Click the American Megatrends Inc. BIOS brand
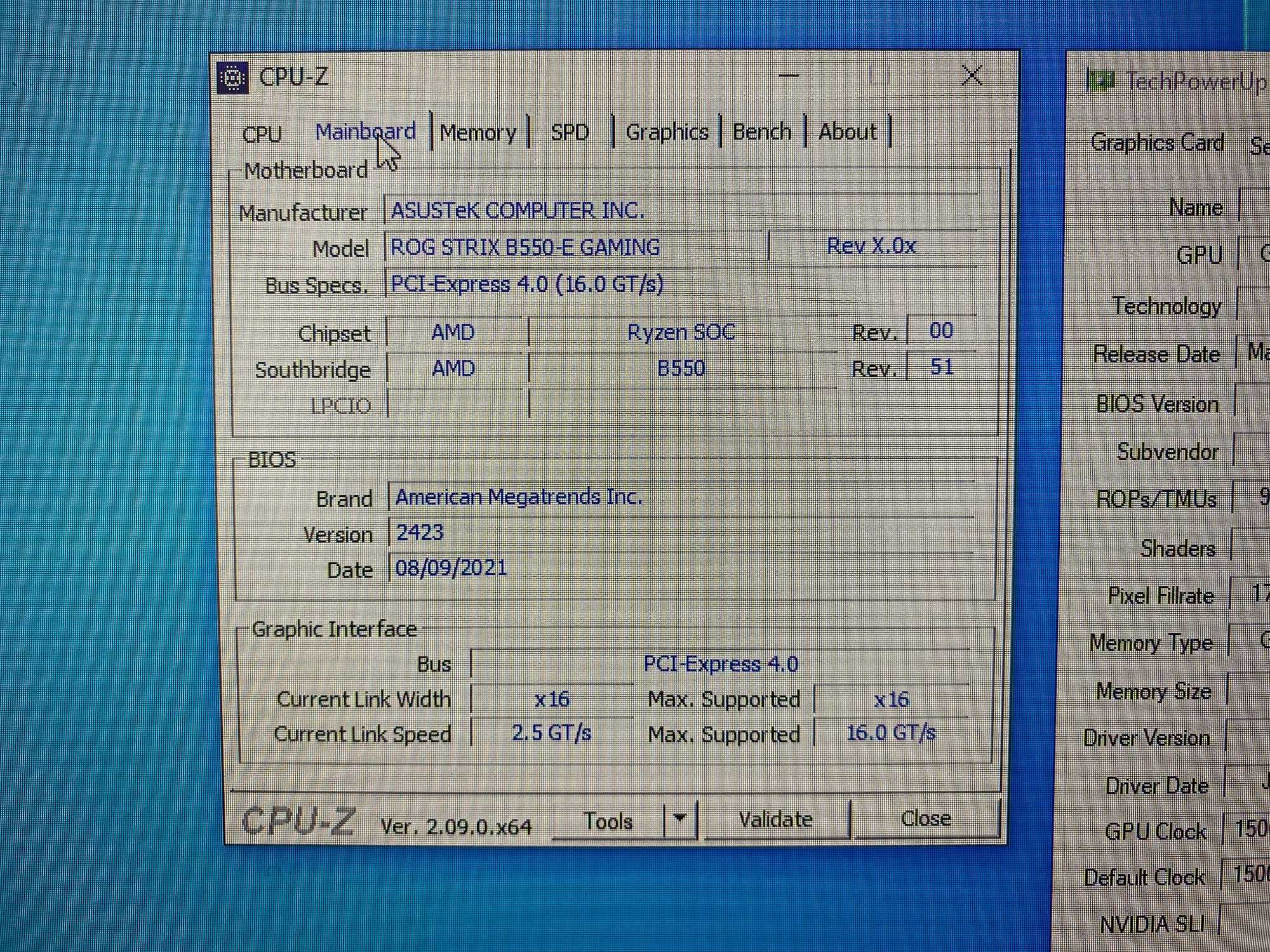The height and width of the screenshot is (952, 1270). 681,497
